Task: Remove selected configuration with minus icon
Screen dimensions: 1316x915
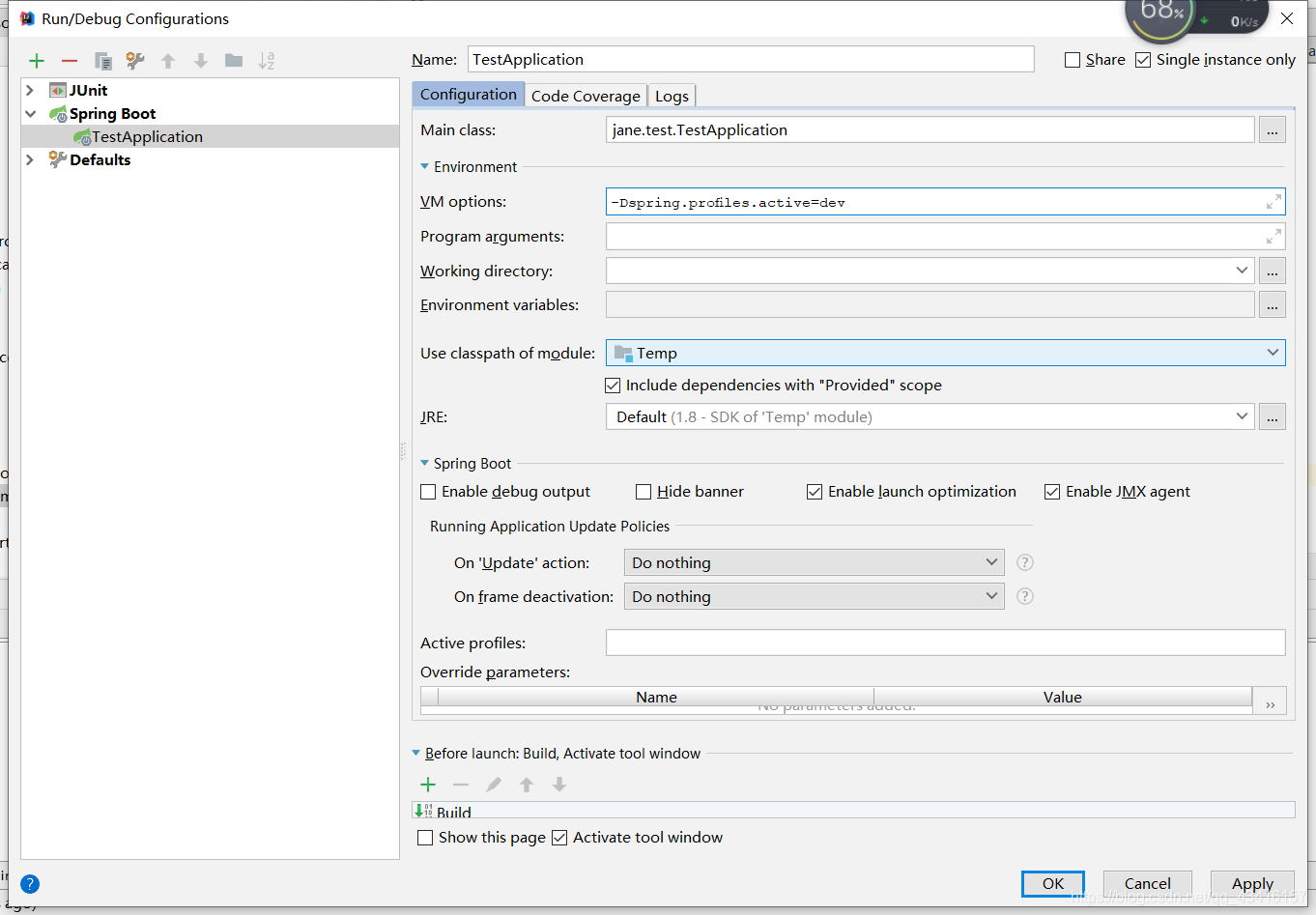Action: [70, 61]
